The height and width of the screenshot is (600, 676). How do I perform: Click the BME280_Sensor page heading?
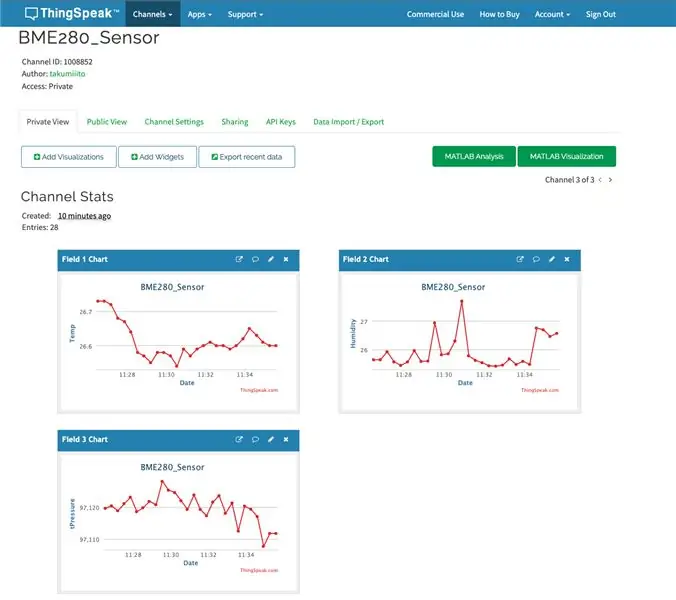click(89, 38)
